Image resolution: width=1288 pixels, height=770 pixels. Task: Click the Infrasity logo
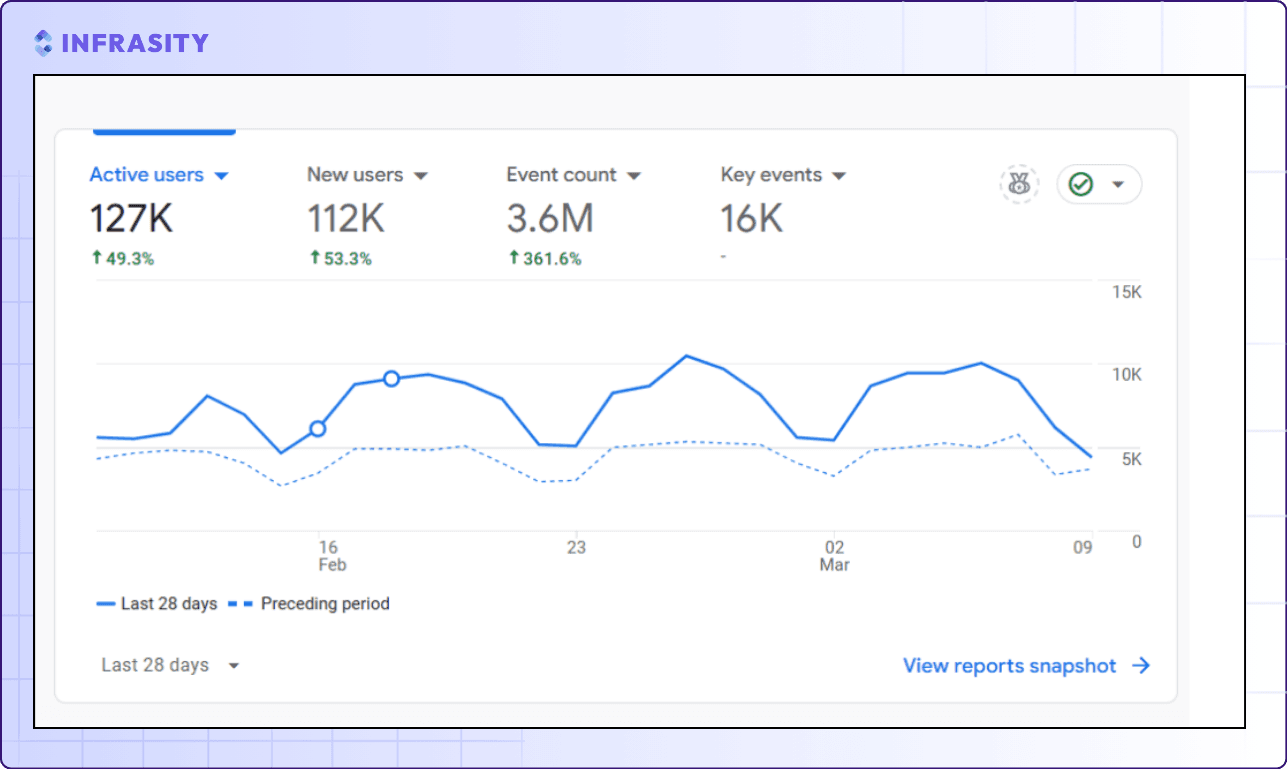120,43
